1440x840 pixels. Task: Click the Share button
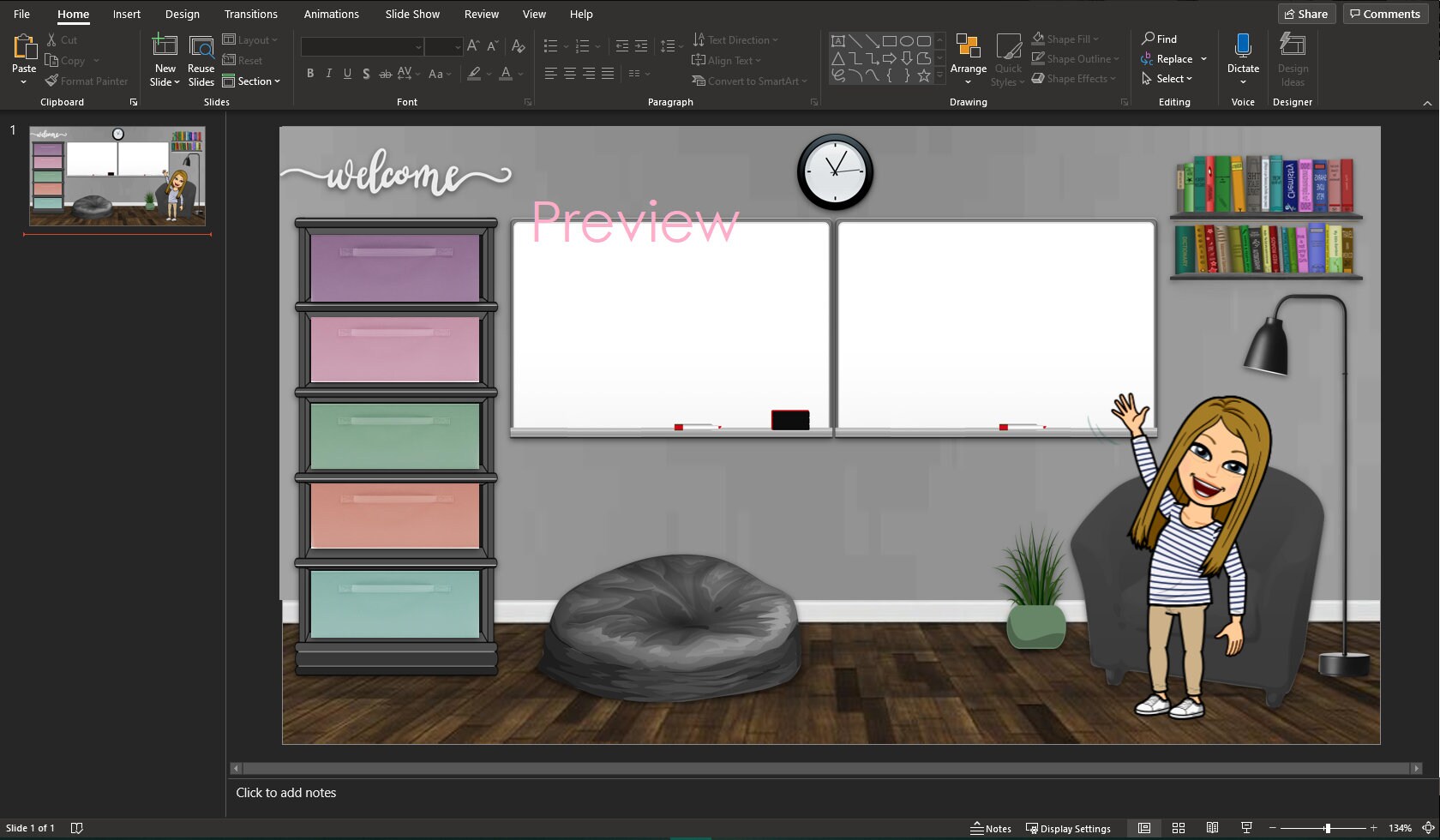(x=1306, y=13)
